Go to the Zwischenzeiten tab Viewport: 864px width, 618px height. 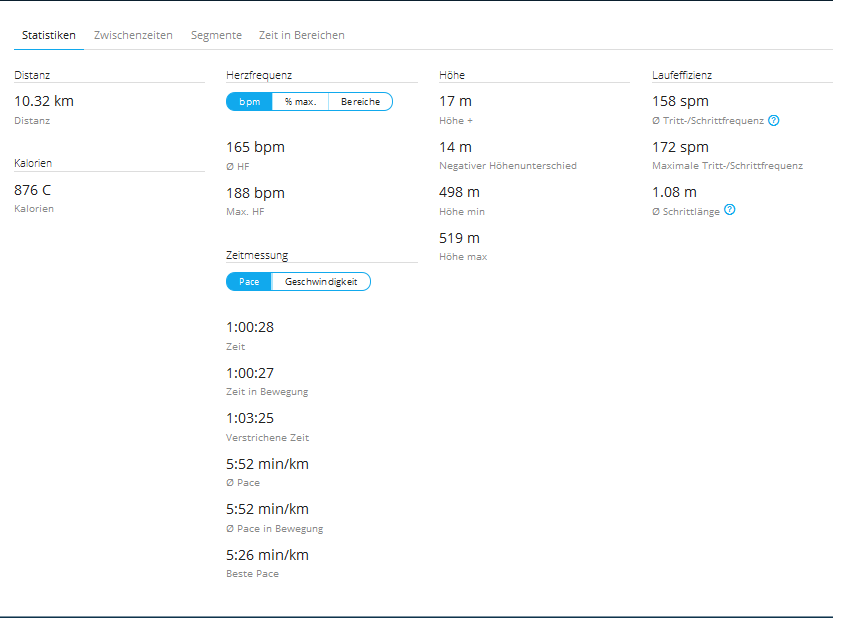pyautogui.click(x=133, y=35)
